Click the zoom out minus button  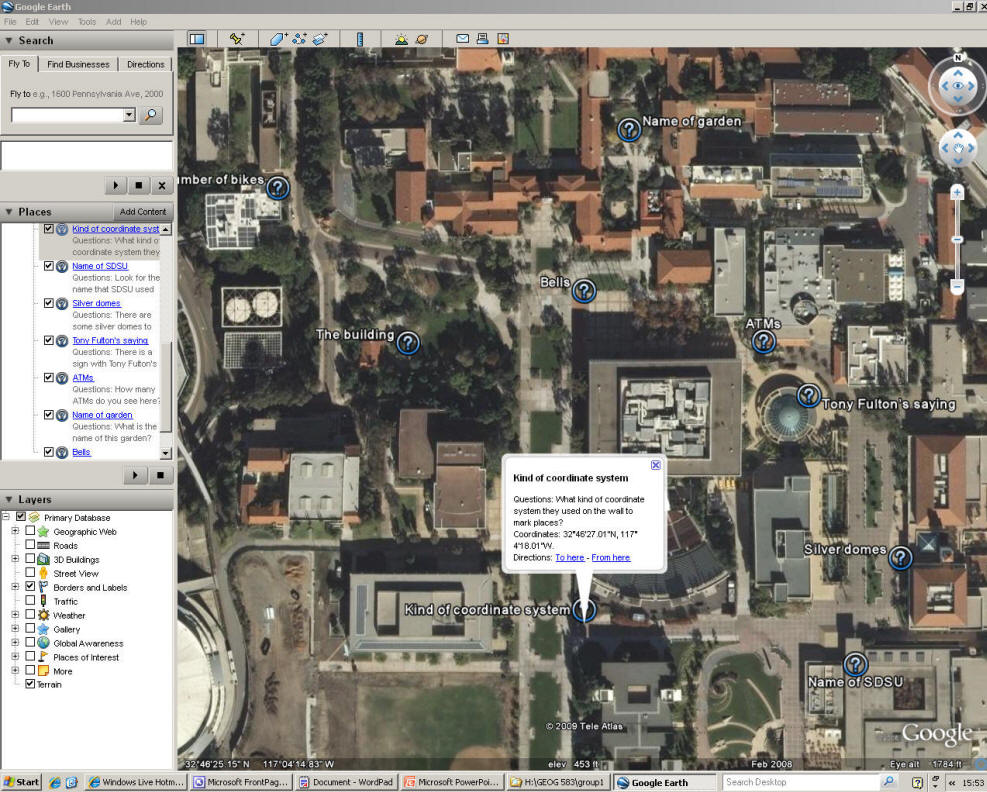pos(957,286)
